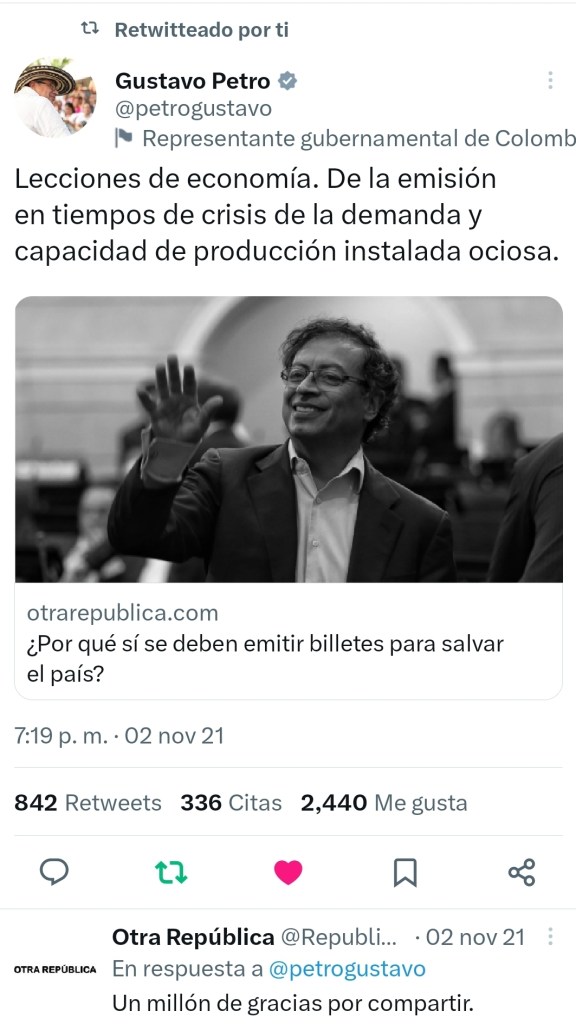Click the small retweet icon above Retwitteado por ti

click(x=89, y=29)
